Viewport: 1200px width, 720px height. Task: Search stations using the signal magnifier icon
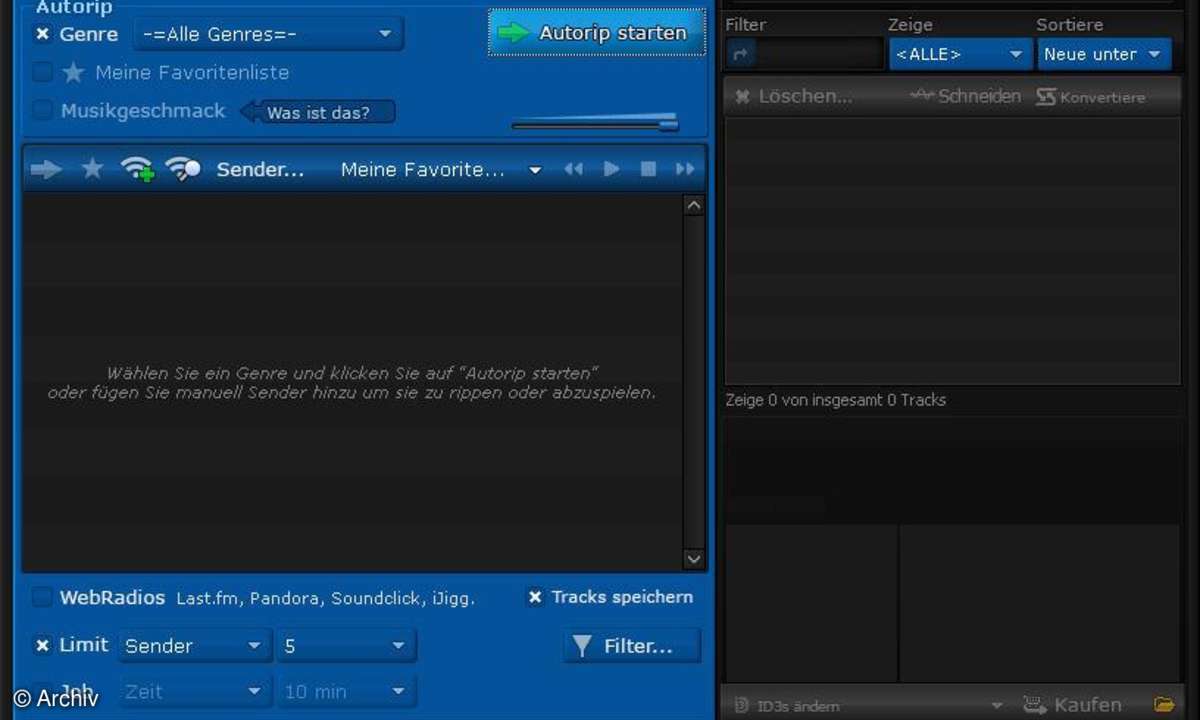[183, 169]
